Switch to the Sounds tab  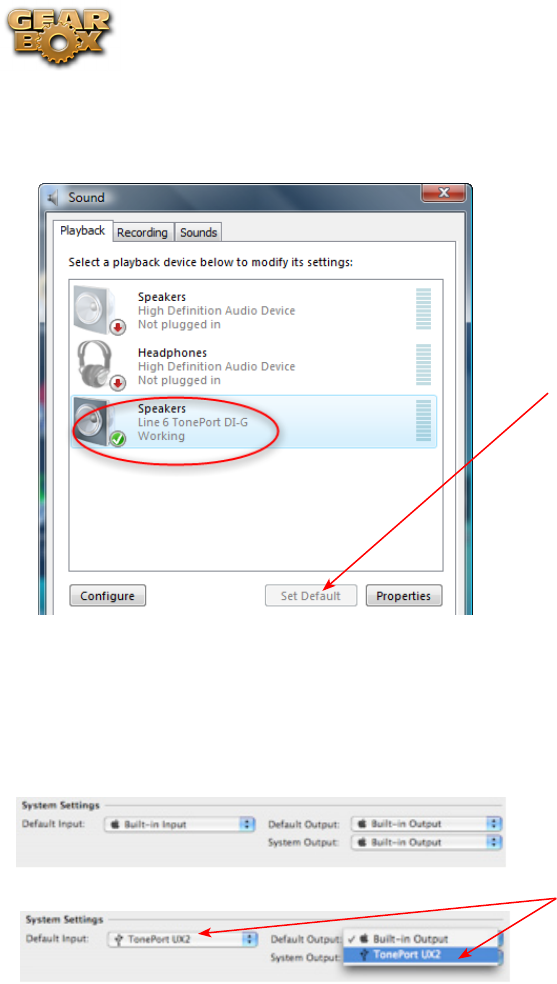[x=198, y=232]
